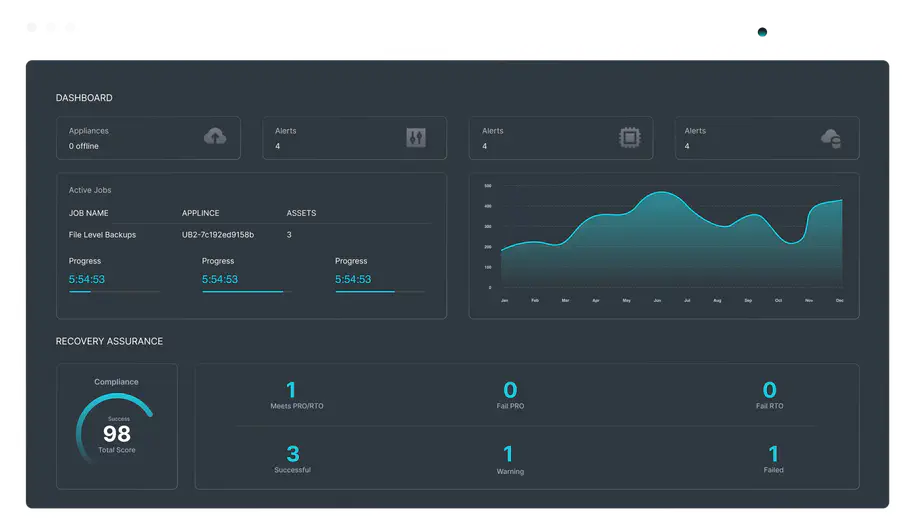Viewport: 915px width, 529px height.
Task: Click the Compliance gauge showing score 98
Action: point(117,432)
